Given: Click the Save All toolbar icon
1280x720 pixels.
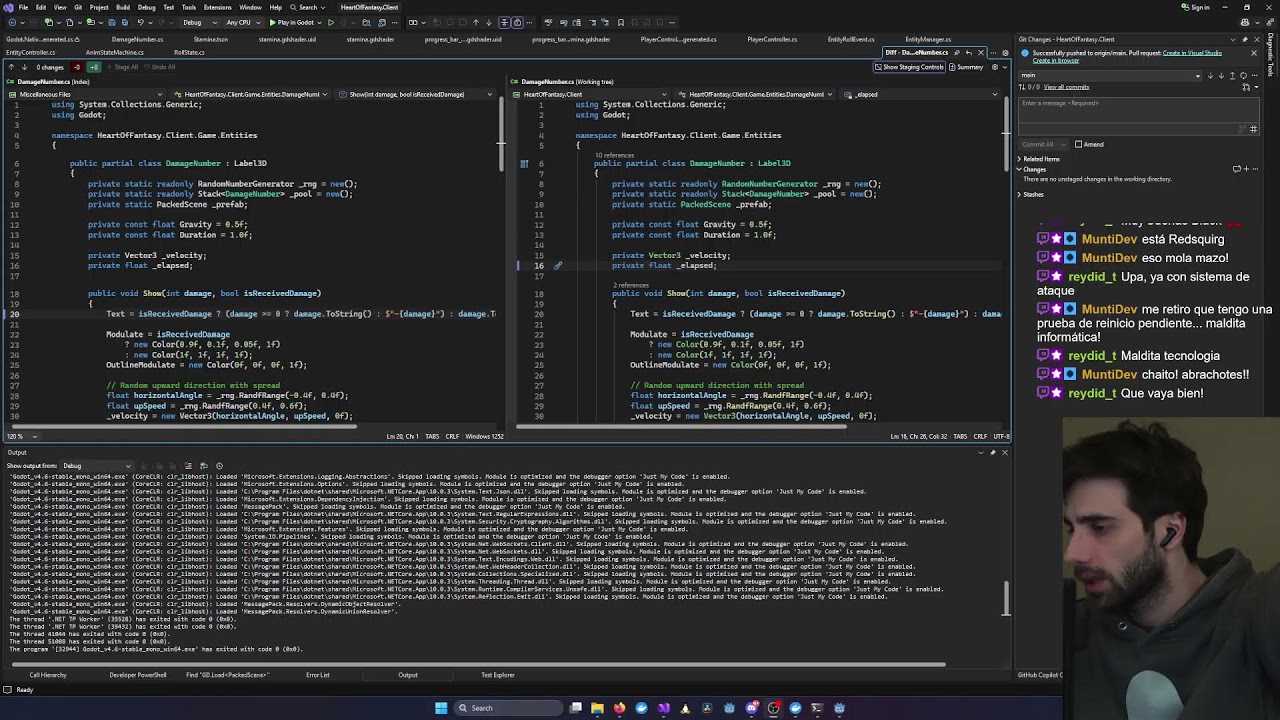Looking at the screenshot, I should tap(125, 22).
